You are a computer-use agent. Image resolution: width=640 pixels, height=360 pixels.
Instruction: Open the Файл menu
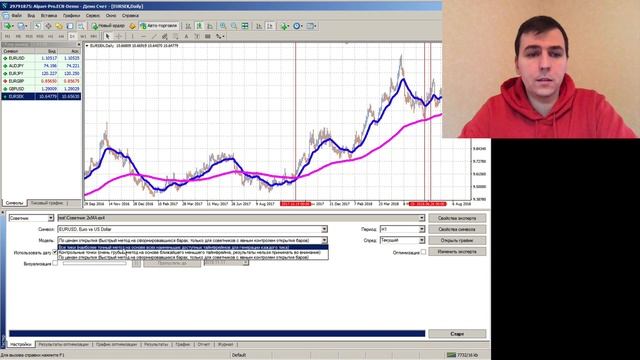pos(17,16)
